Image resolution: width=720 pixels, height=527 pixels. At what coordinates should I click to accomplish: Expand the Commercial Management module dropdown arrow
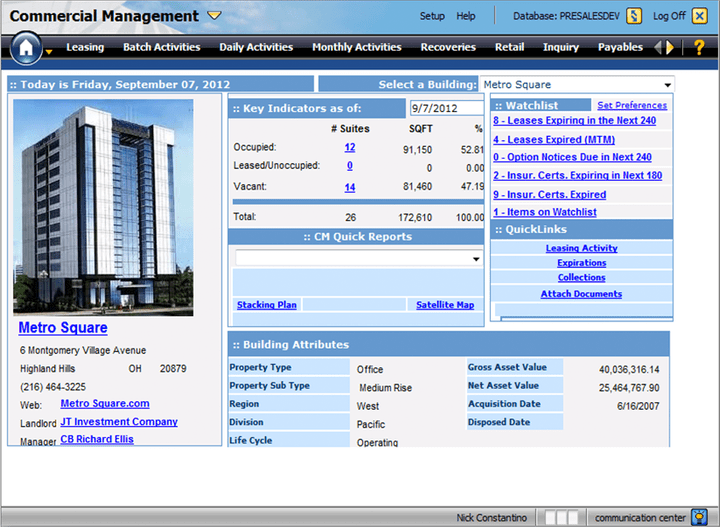(214, 16)
